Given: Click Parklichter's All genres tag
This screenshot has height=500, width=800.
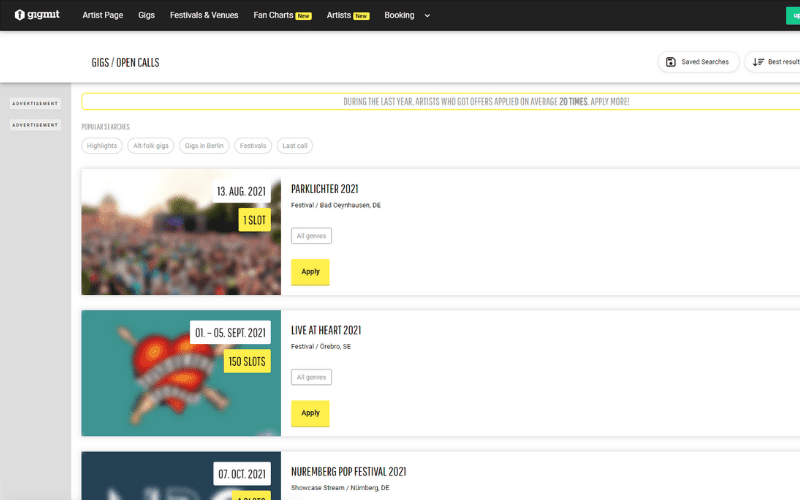Looking at the screenshot, I should tap(311, 236).
